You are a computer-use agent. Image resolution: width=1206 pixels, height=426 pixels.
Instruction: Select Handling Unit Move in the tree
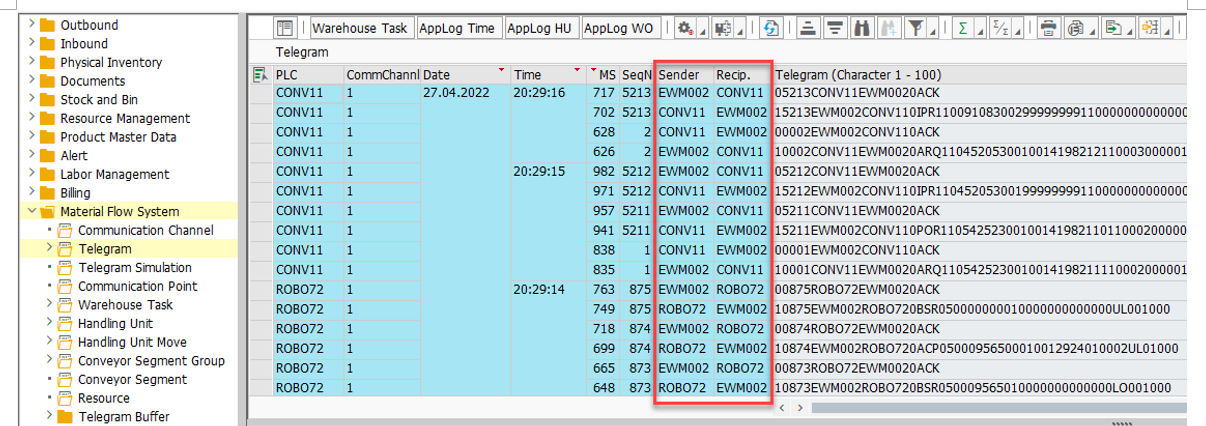point(132,342)
